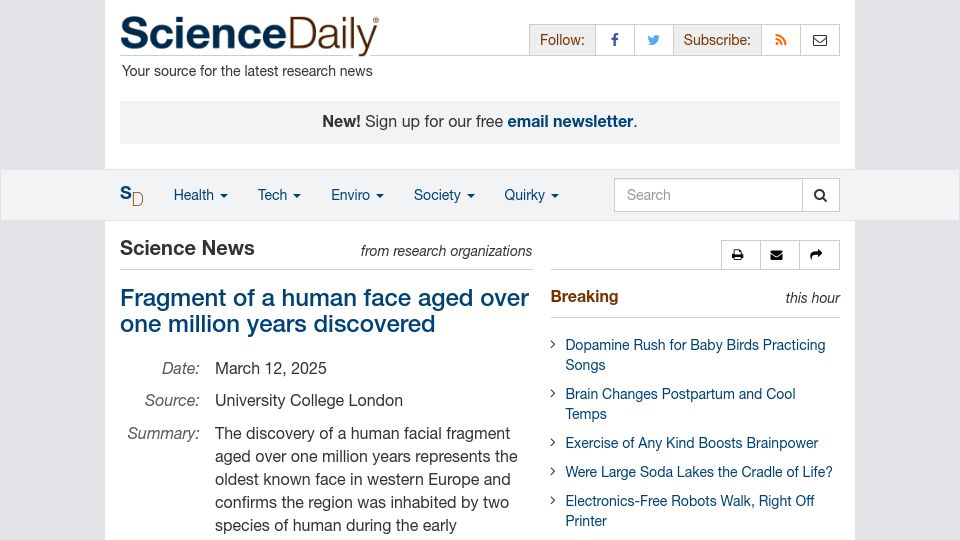This screenshot has width=960, height=540.
Task: Open article headline about human face fragment
Action: pos(324,311)
